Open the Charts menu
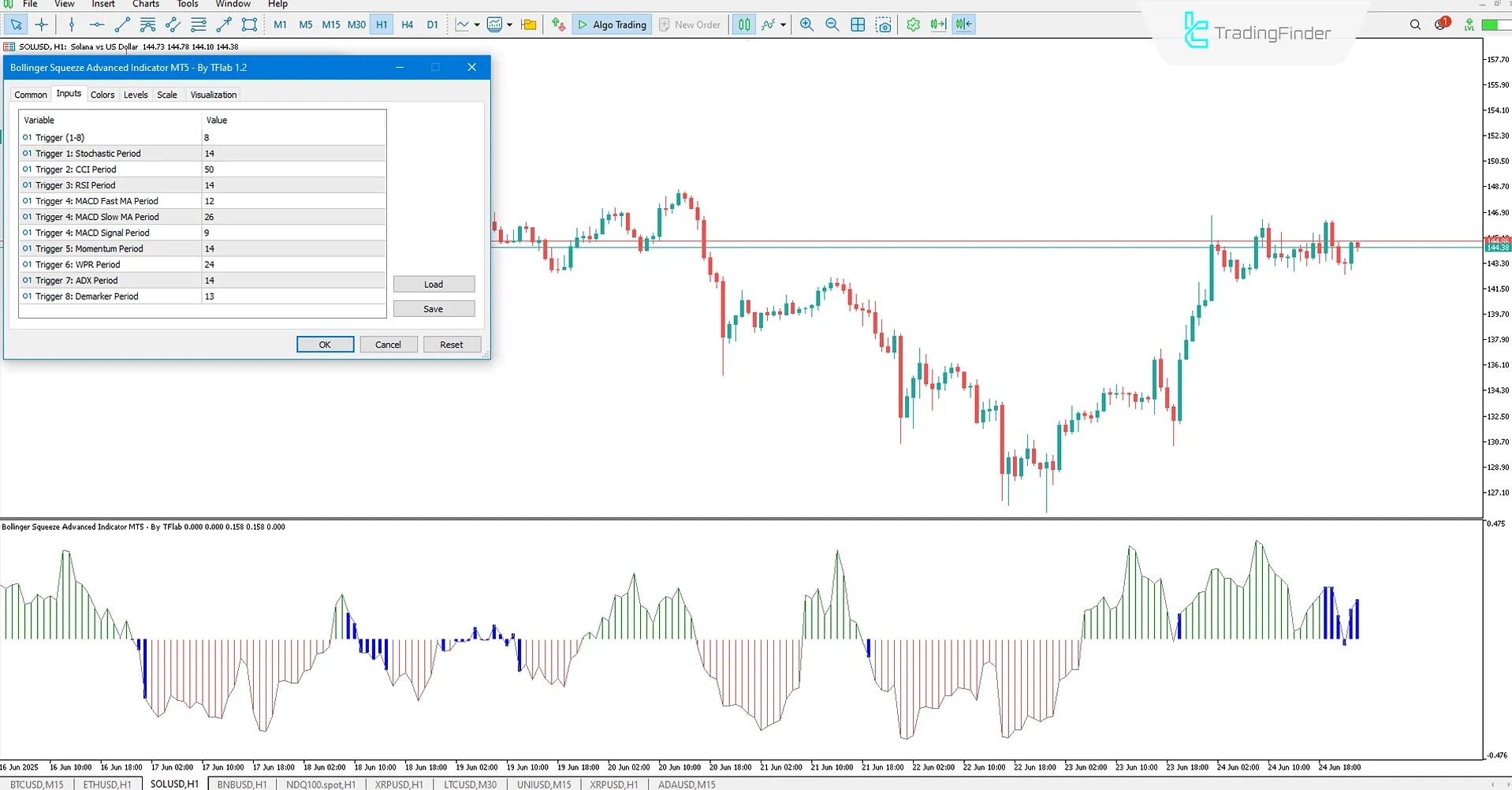Screen dimensions: 1512x790 [x=145, y=4]
